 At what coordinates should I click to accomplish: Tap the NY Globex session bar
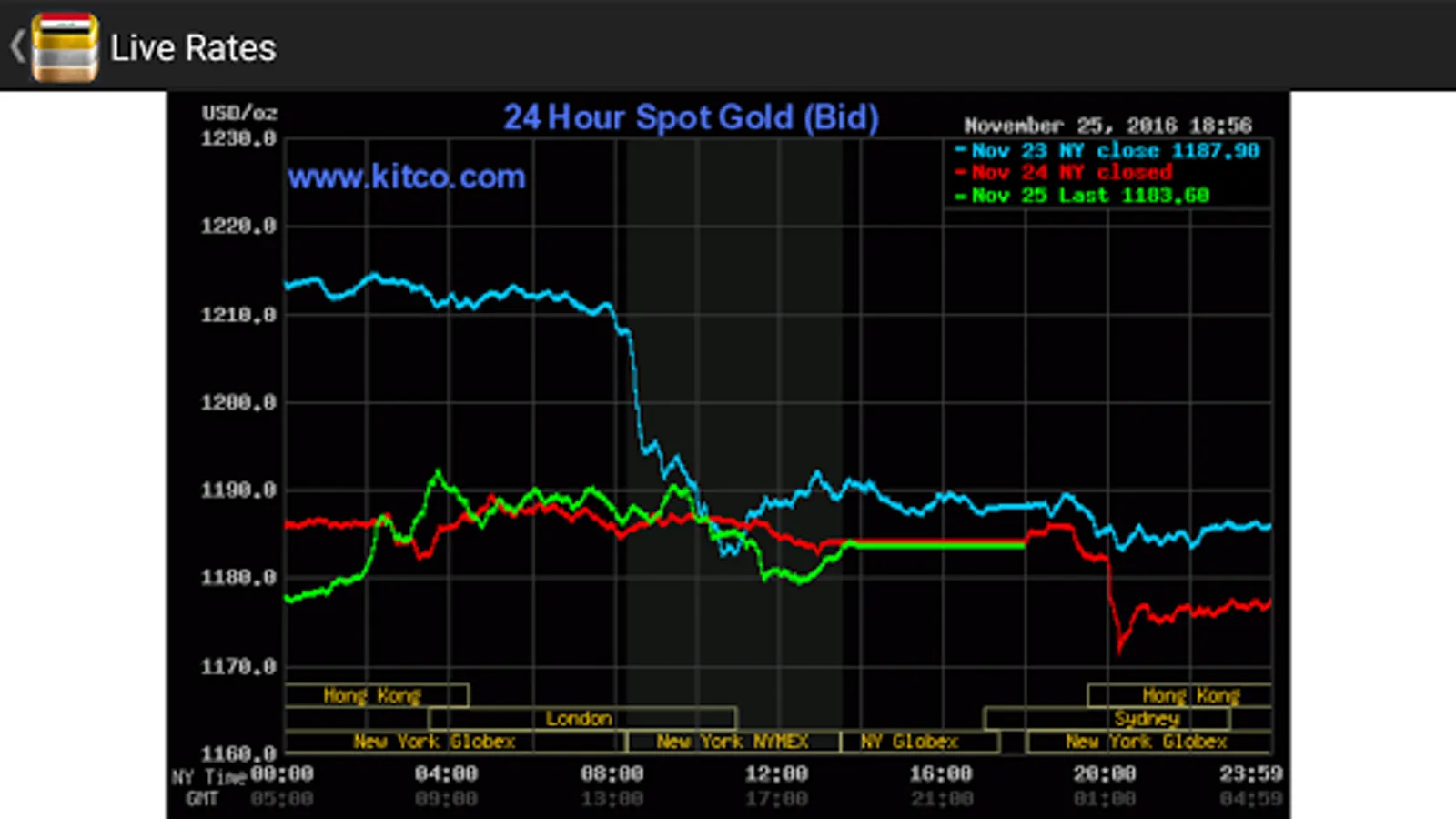[x=920, y=742]
